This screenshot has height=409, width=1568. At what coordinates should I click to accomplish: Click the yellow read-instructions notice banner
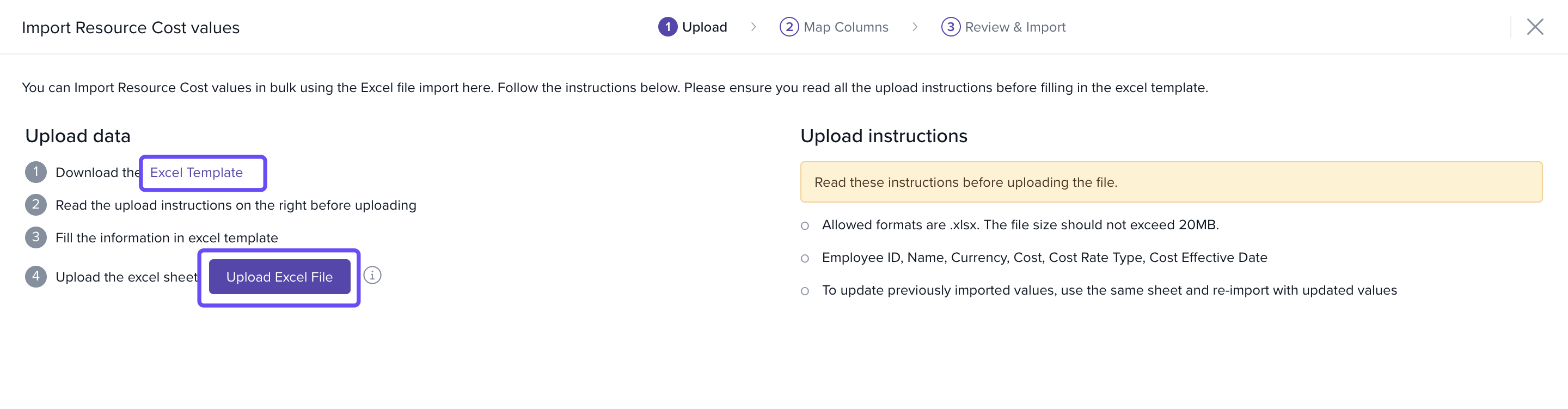click(x=1171, y=182)
